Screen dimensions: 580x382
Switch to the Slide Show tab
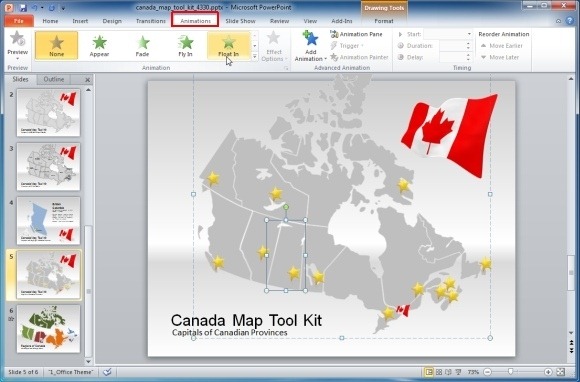tap(240, 21)
